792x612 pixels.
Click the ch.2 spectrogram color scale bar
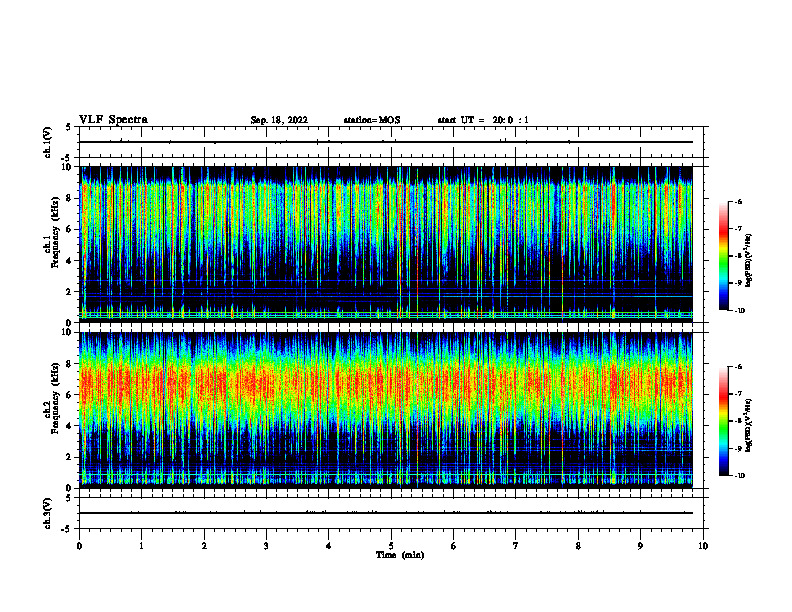[x=724, y=421]
